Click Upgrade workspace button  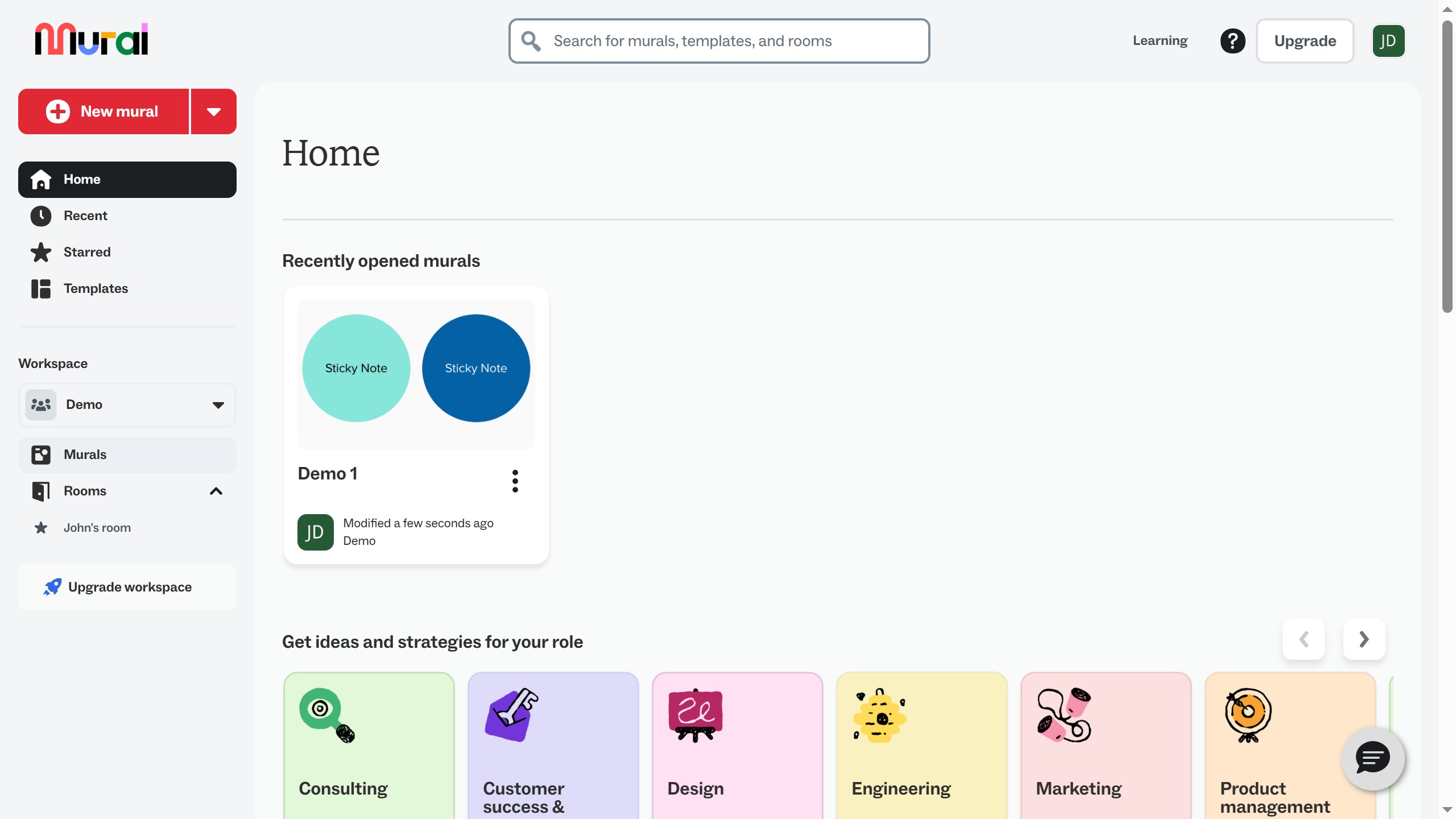pos(127,588)
